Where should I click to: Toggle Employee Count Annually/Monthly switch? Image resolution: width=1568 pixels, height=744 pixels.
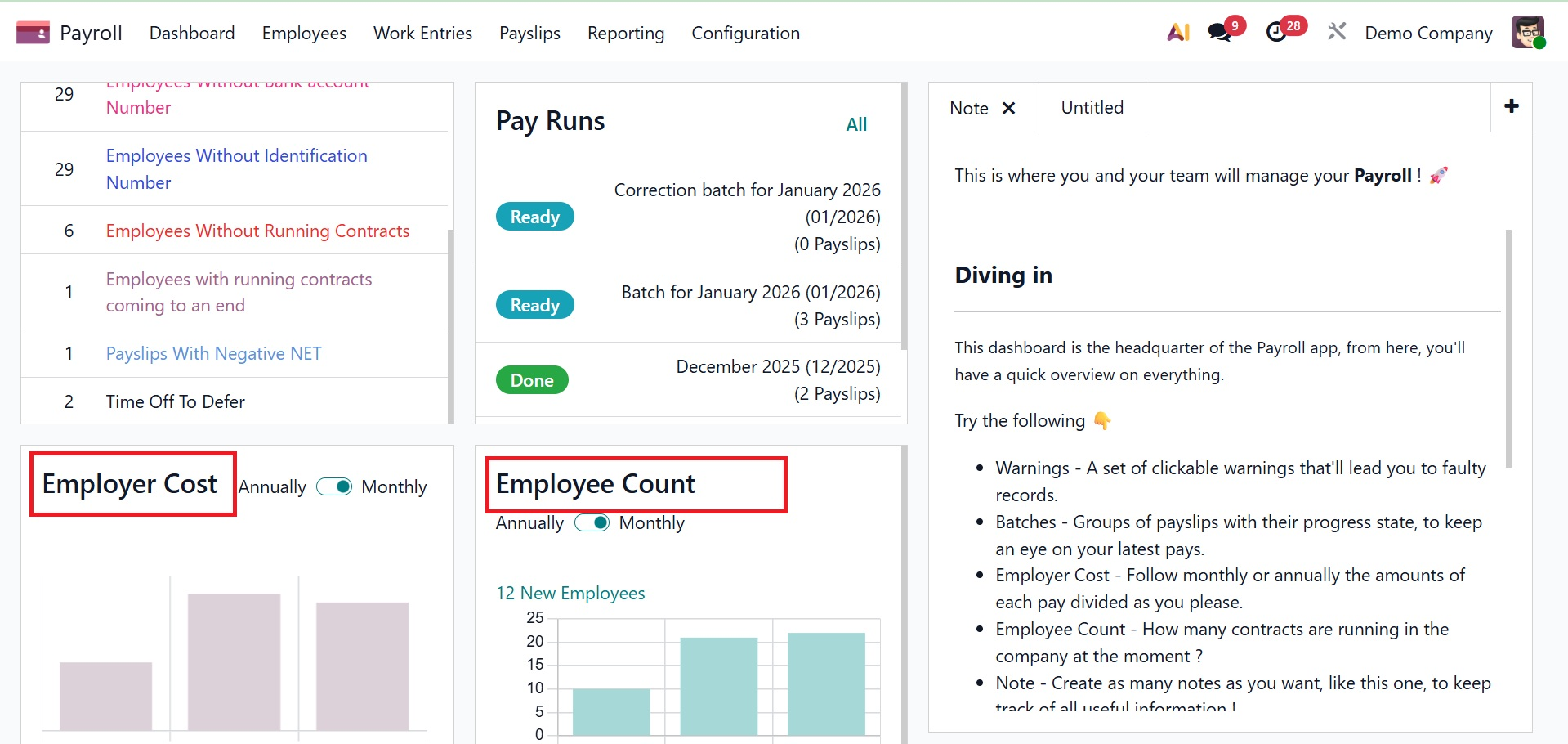[592, 522]
